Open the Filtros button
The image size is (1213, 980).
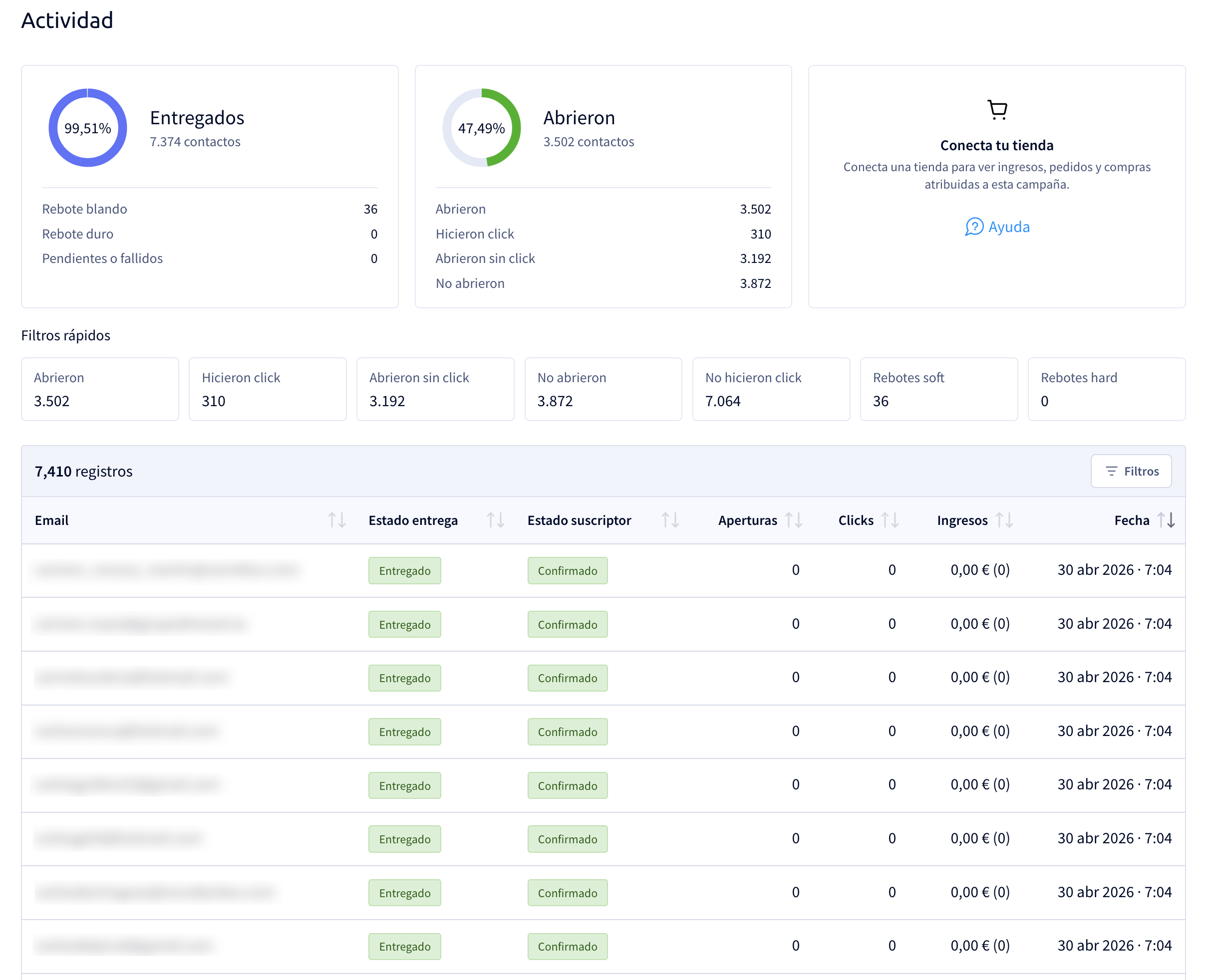click(1131, 472)
